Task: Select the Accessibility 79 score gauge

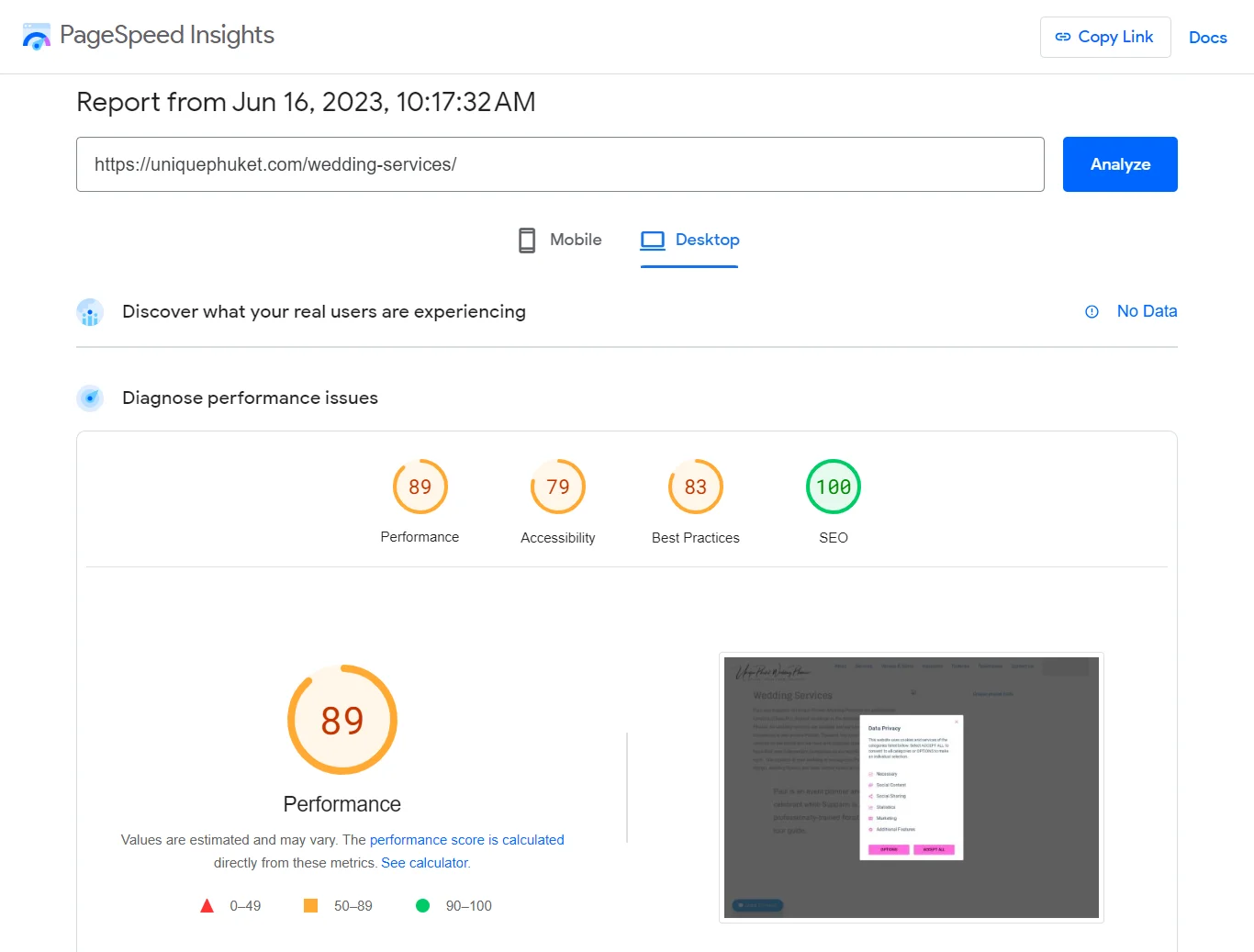Action: tap(558, 487)
